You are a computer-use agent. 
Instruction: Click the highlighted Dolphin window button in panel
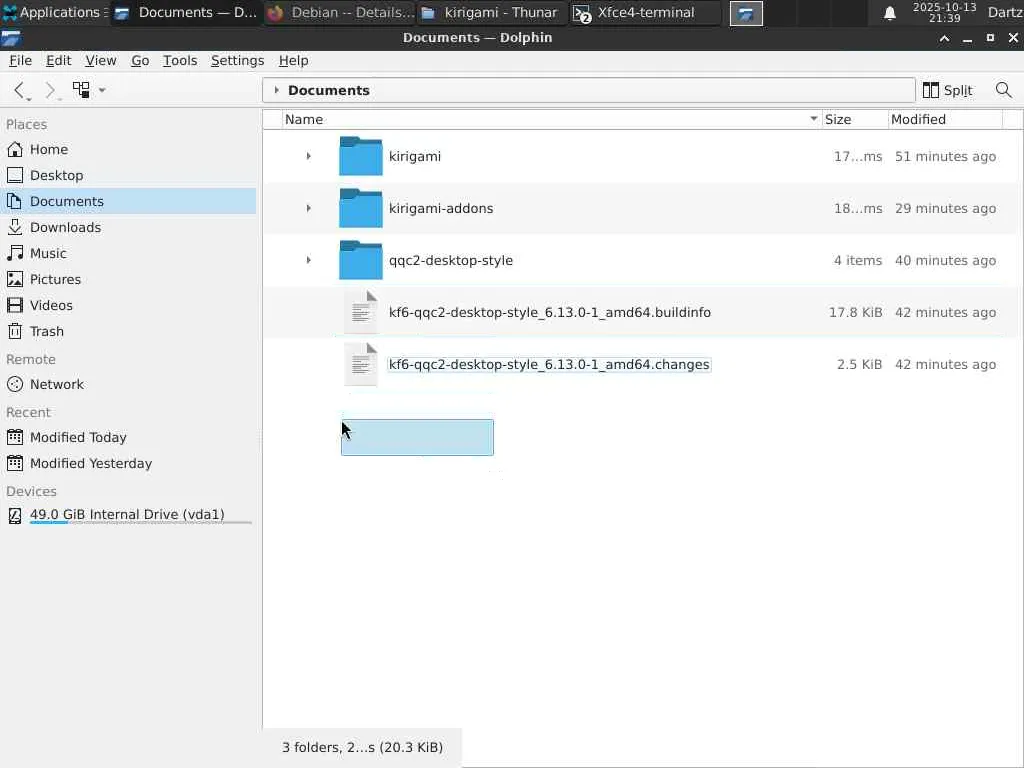click(746, 13)
